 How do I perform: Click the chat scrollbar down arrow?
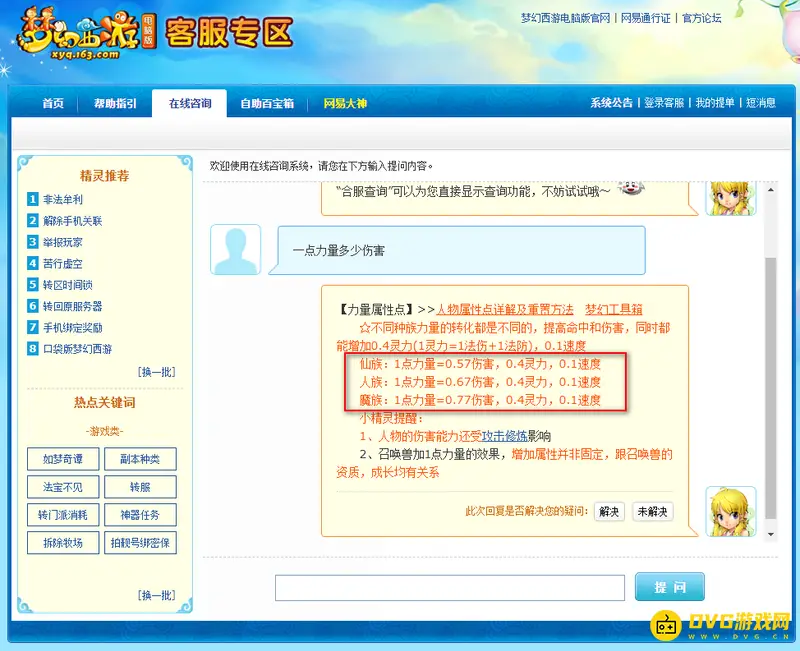770,534
